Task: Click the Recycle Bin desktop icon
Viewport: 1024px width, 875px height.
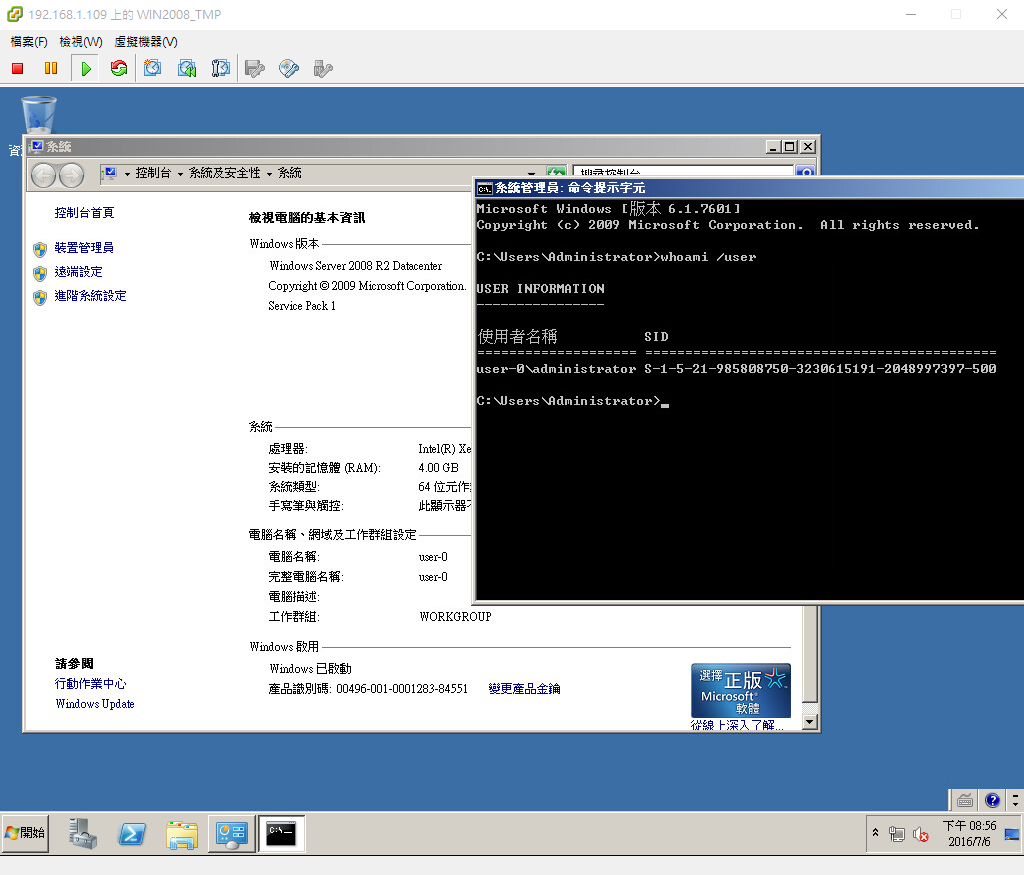Action: (x=39, y=116)
